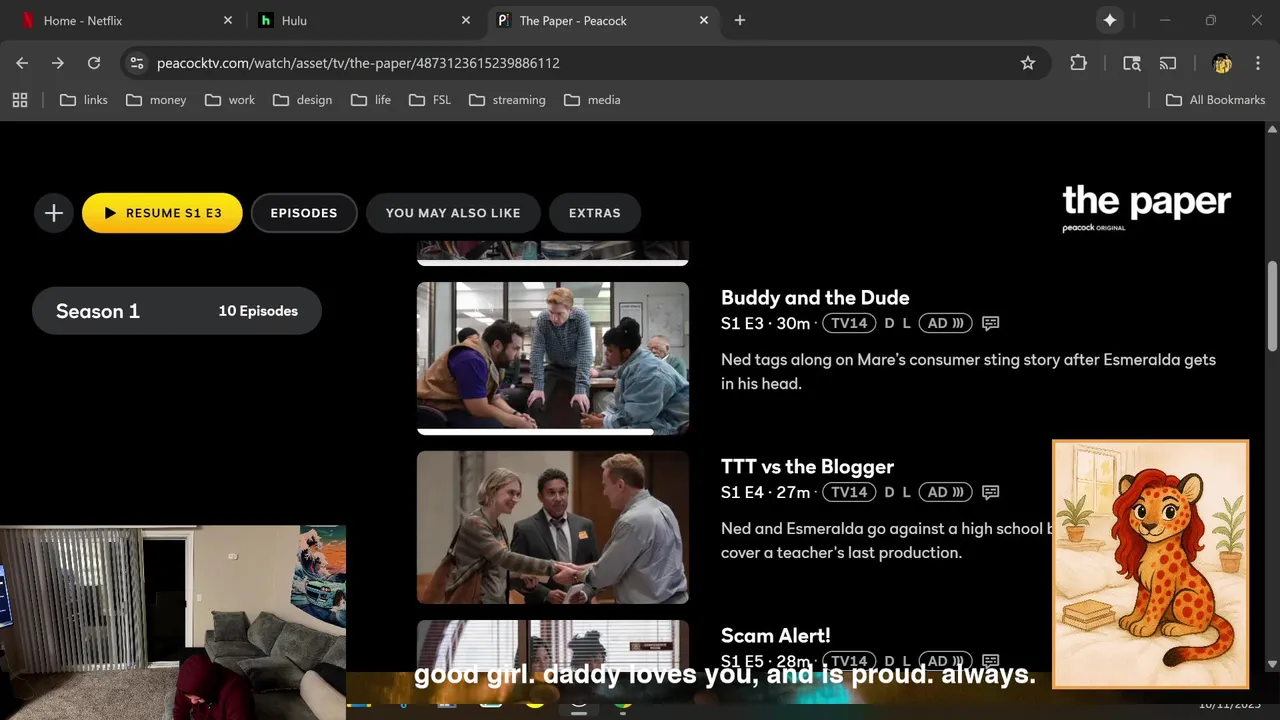Click the TV14 rating badge for TTT vs the Blogger

(x=849, y=492)
